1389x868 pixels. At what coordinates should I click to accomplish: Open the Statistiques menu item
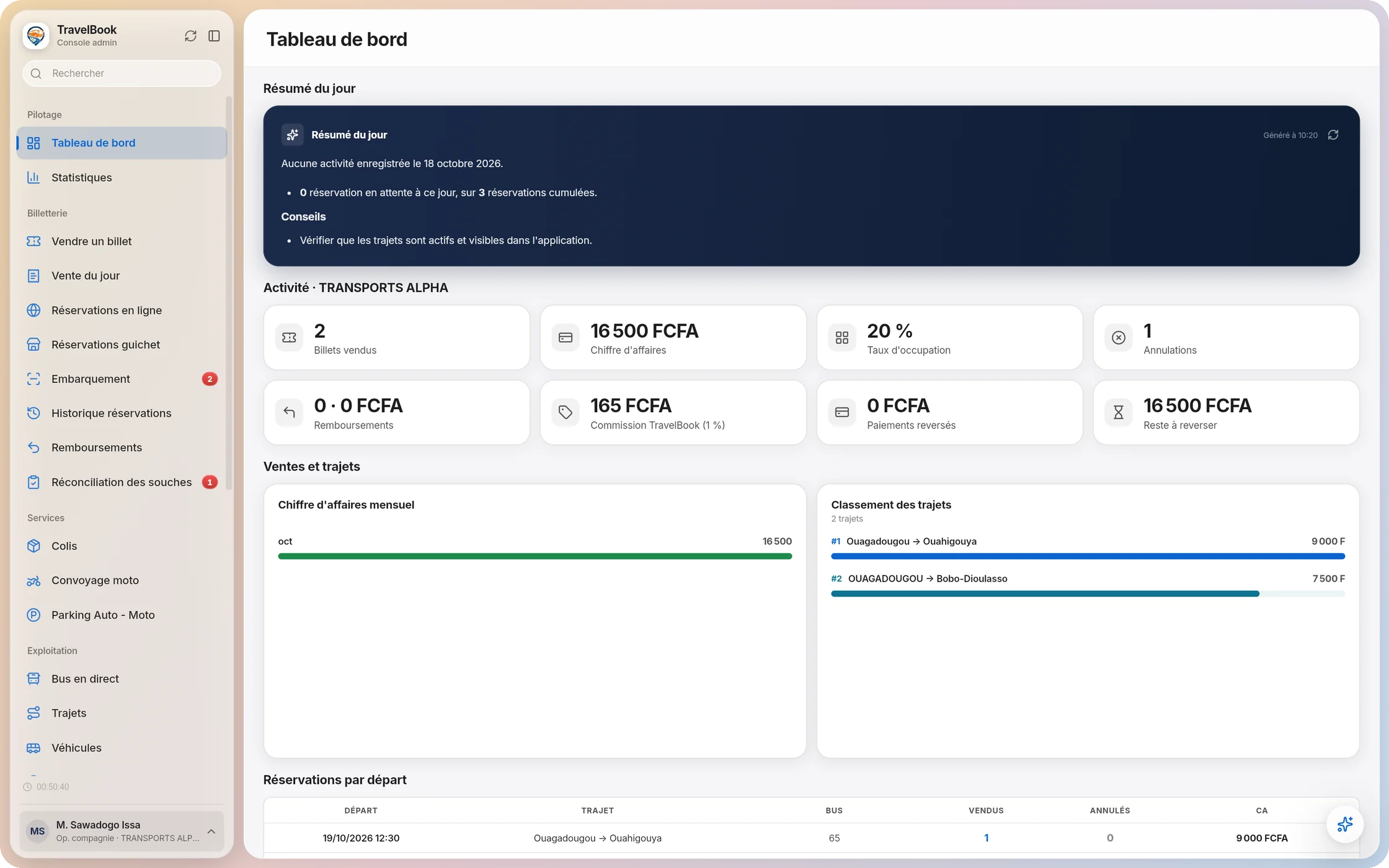pyautogui.click(x=122, y=177)
